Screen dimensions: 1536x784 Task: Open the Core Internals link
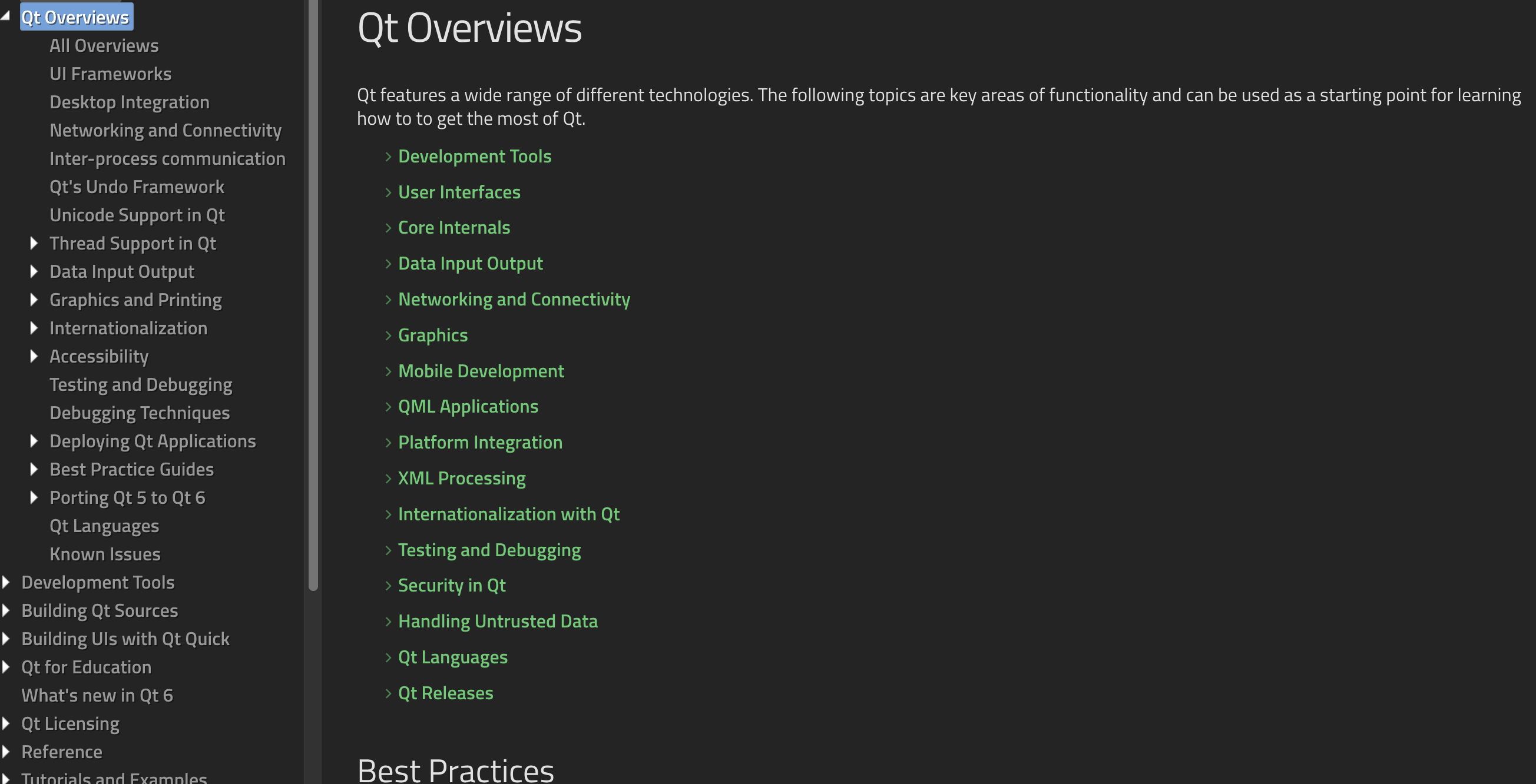pos(453,228)
